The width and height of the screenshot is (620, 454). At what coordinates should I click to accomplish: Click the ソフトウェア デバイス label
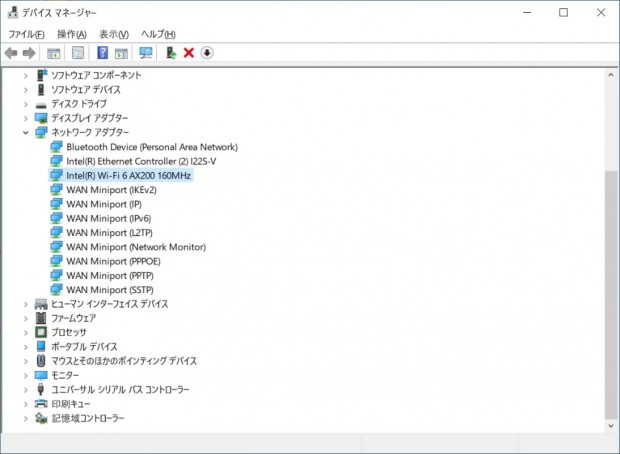pos(86,90)
